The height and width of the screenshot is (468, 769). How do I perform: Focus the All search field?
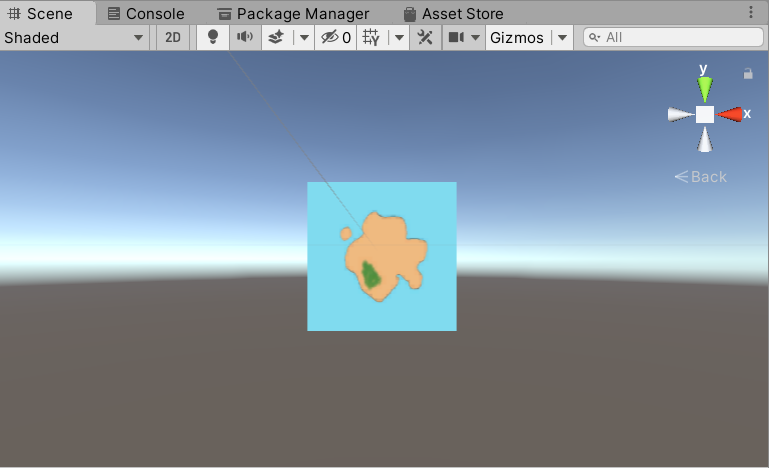point(673,37)
